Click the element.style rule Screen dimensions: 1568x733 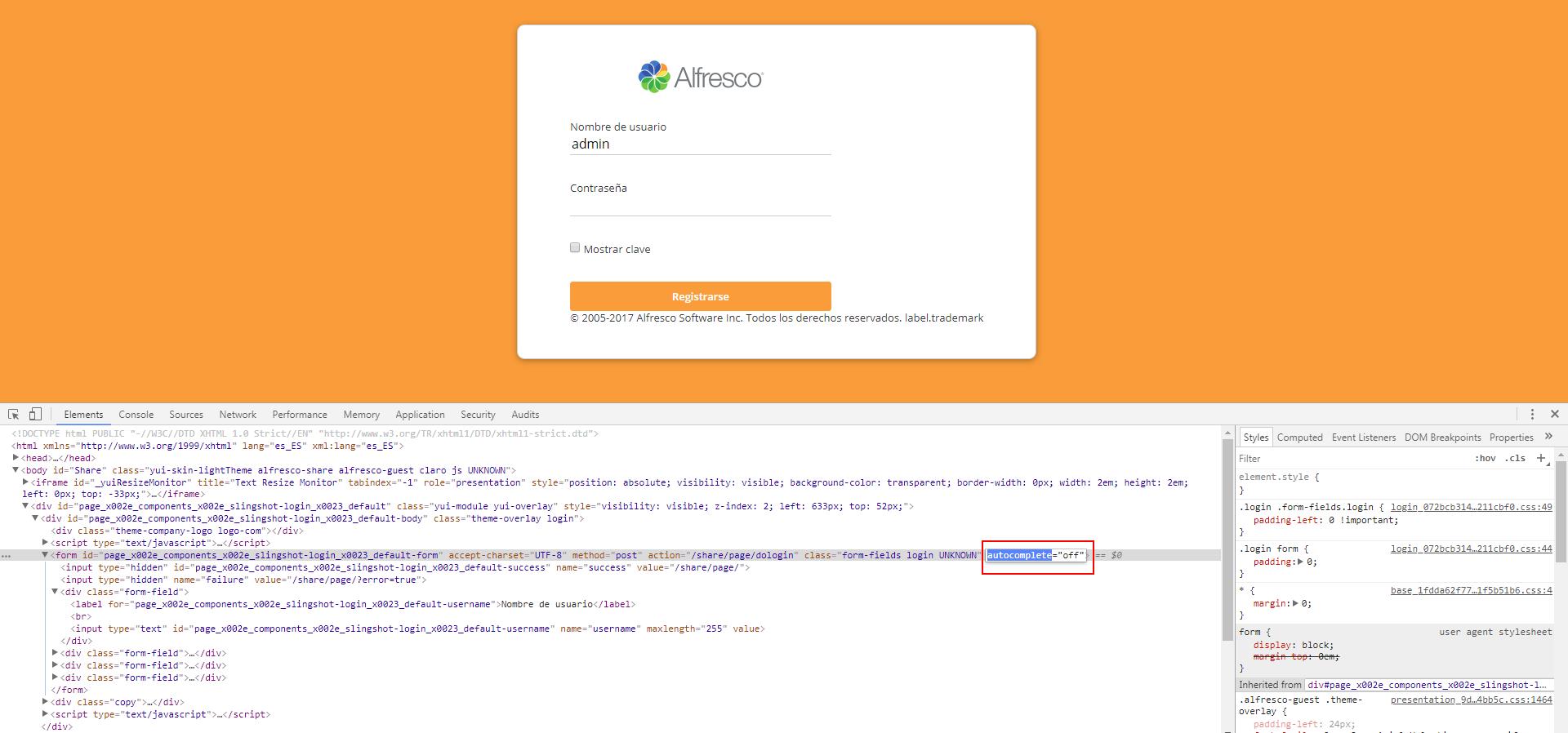click(1279, 477)
